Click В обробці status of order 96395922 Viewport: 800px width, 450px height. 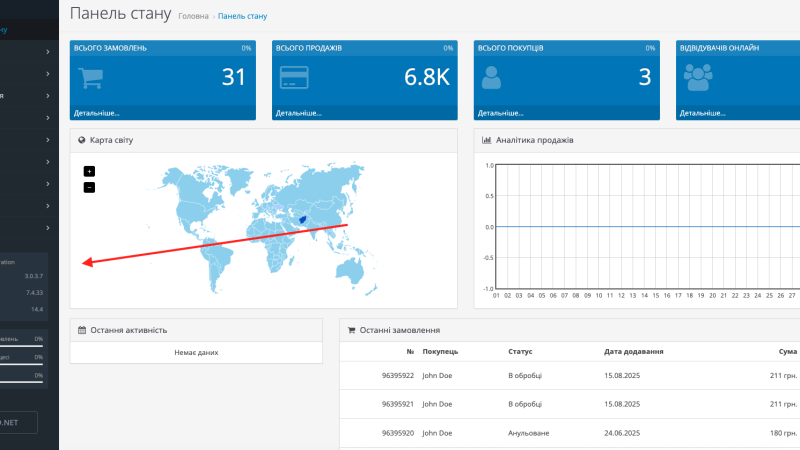coord(525,376)
